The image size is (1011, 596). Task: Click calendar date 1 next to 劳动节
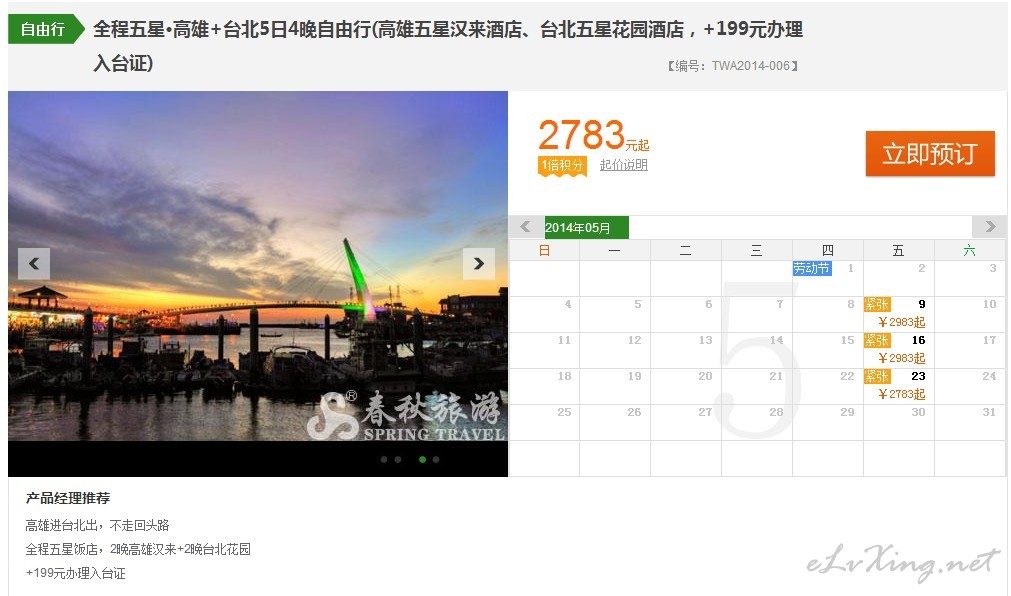point(850,268)
